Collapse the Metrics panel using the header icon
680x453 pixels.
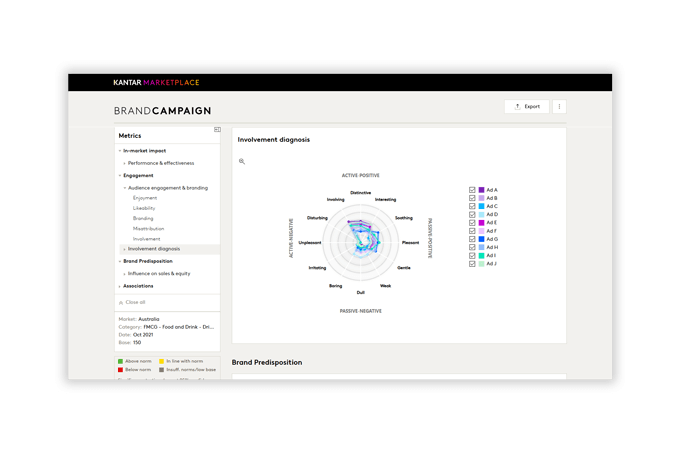(217, 130)
